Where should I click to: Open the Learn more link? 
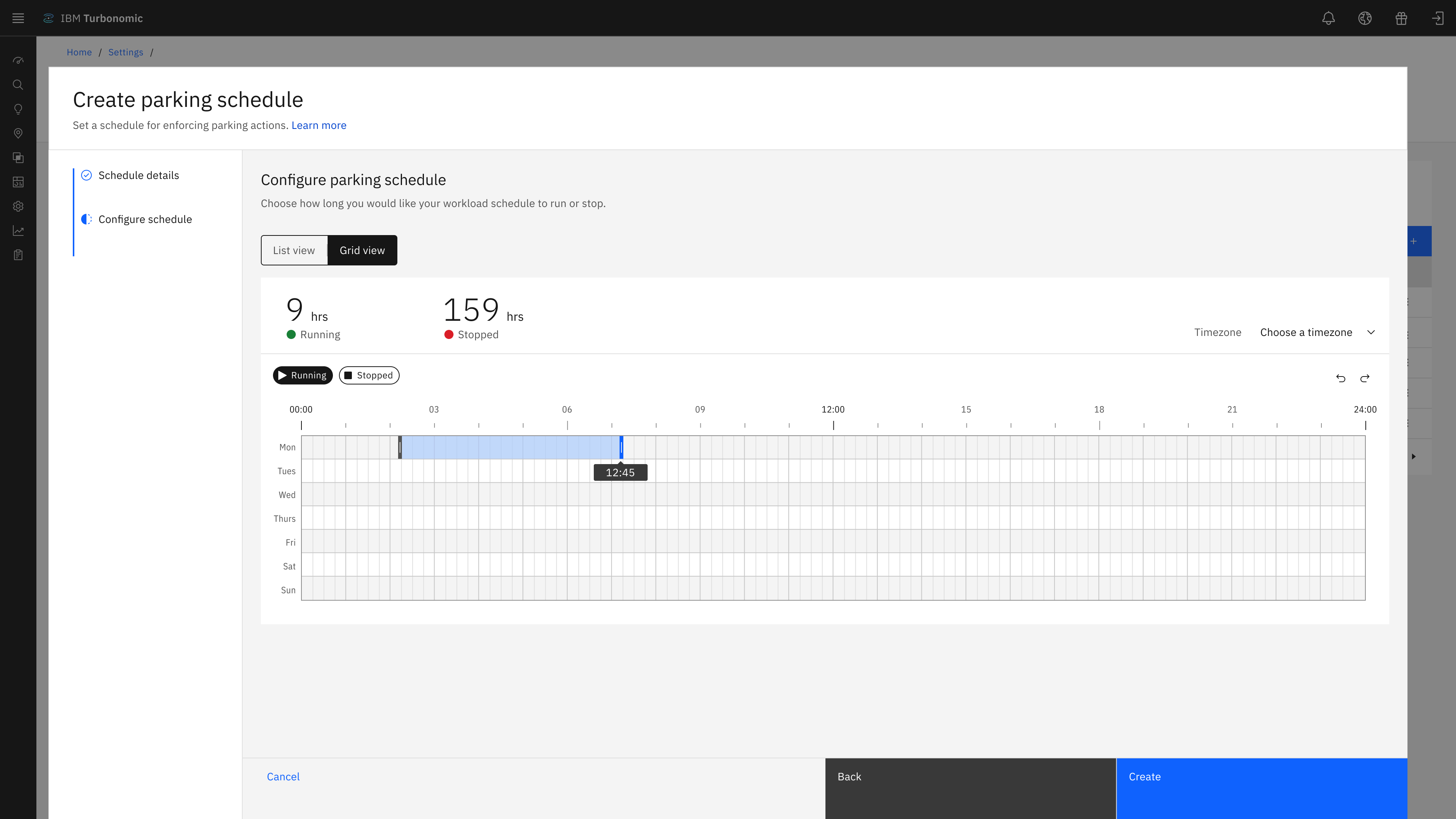[x=319, y=126]
